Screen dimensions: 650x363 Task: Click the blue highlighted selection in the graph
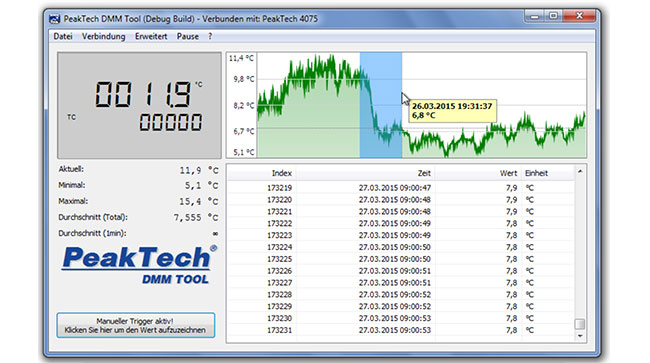[381, 105]
